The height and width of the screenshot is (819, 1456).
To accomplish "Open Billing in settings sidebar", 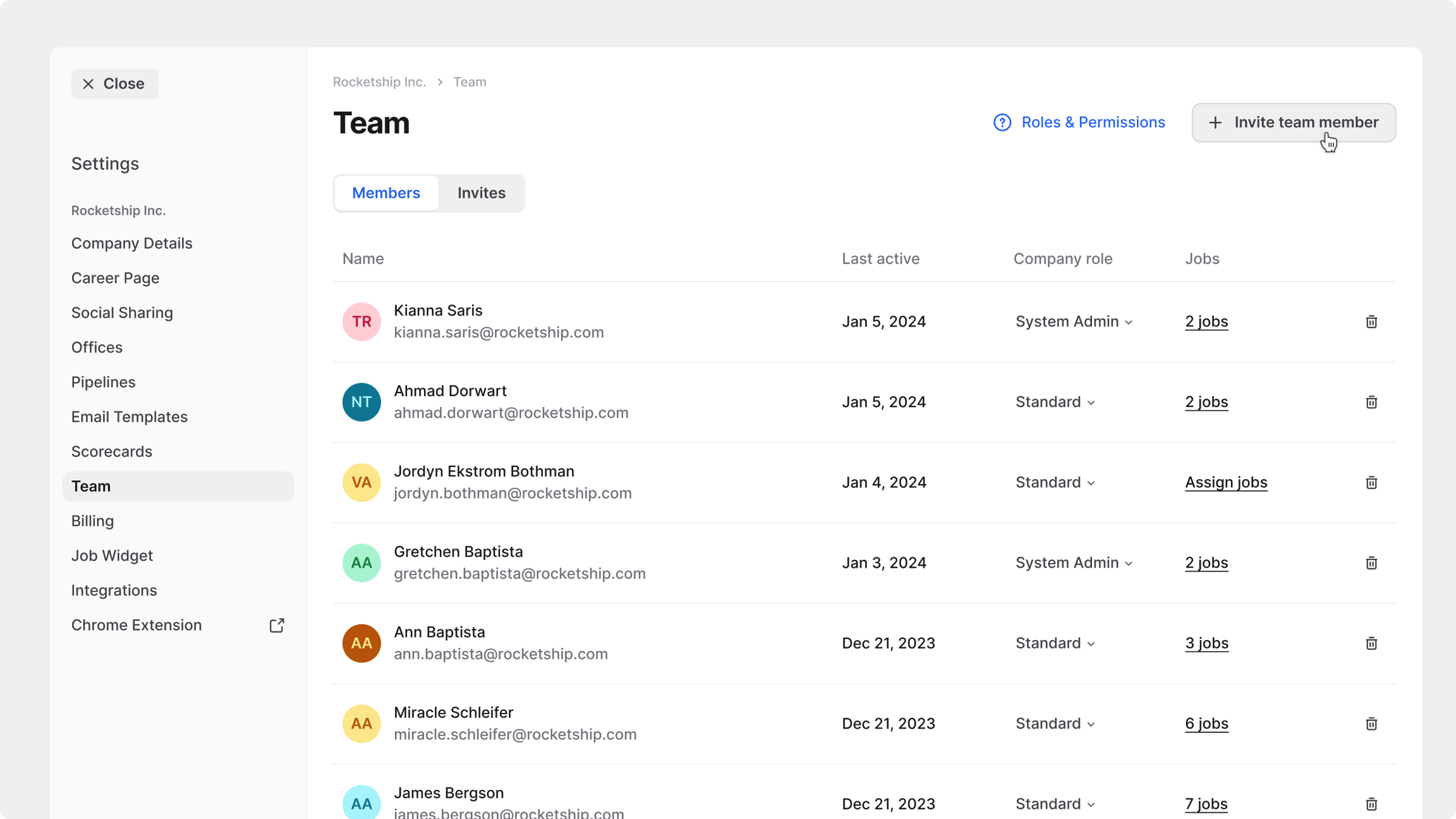I will 92,521.
